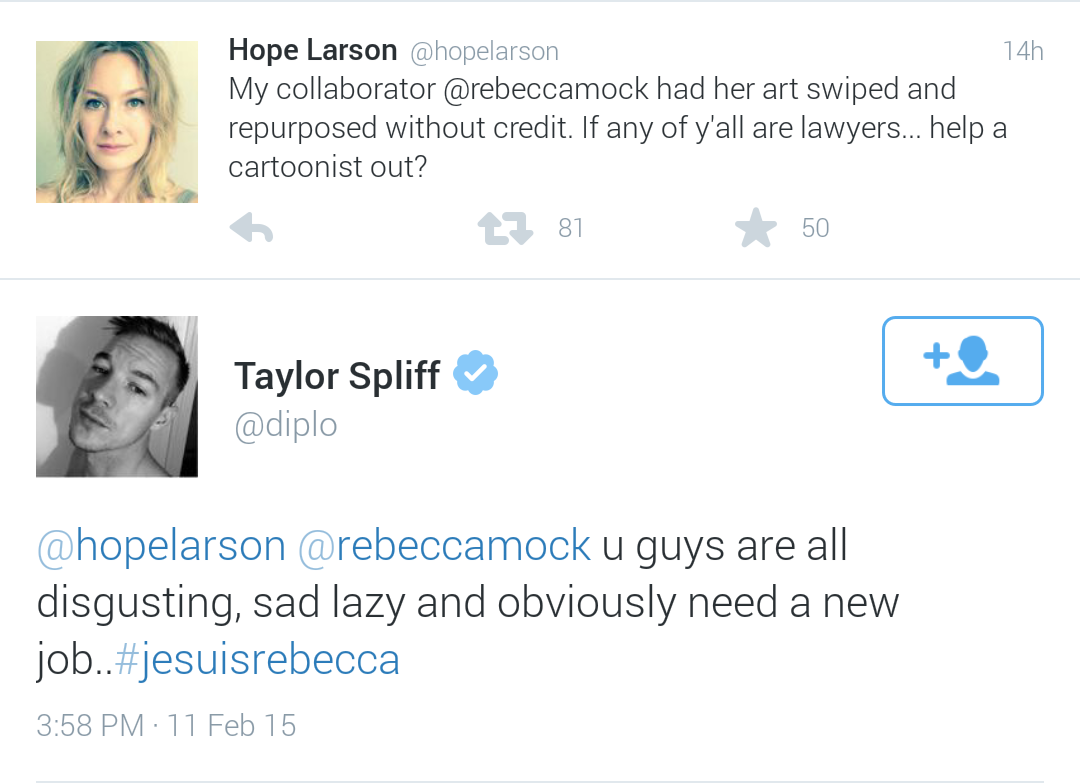Retweet Hope Larson's tweet via the retweet icon
The height and width of the screenshot is (784, 1080).
point(506,228)
